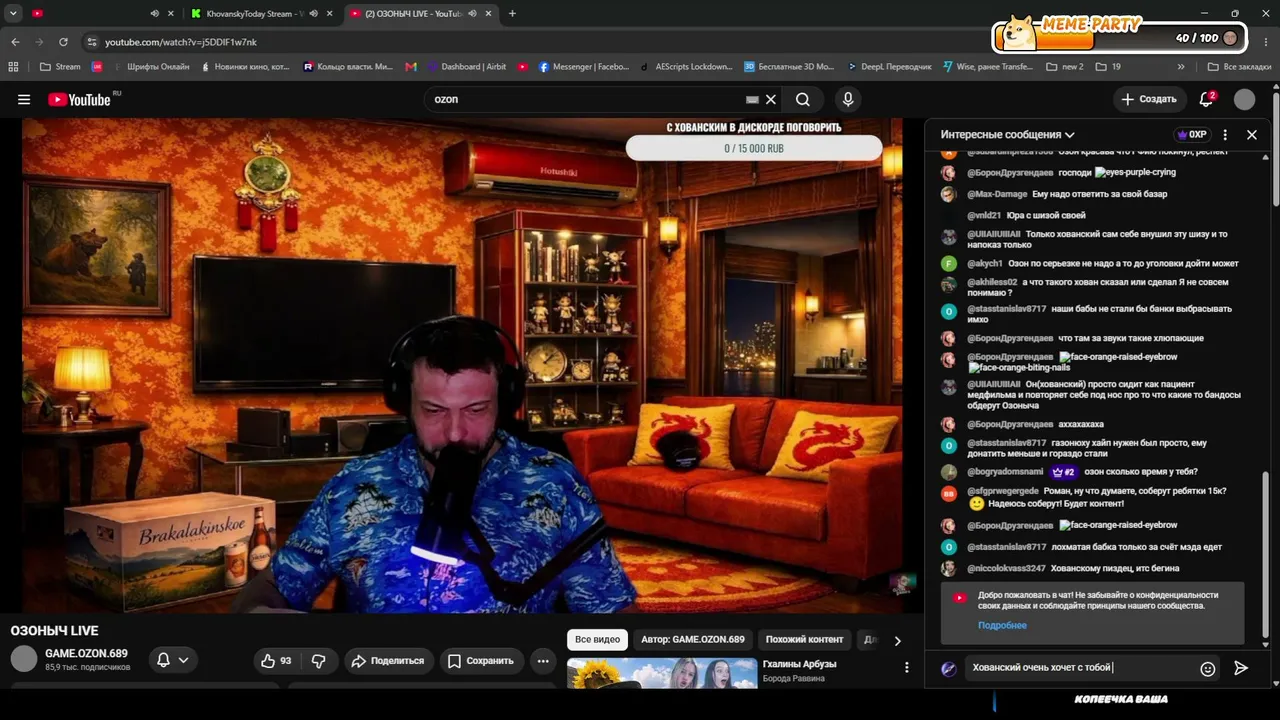Click the Meme Party 40/100 progress bar

(1120, 38)
